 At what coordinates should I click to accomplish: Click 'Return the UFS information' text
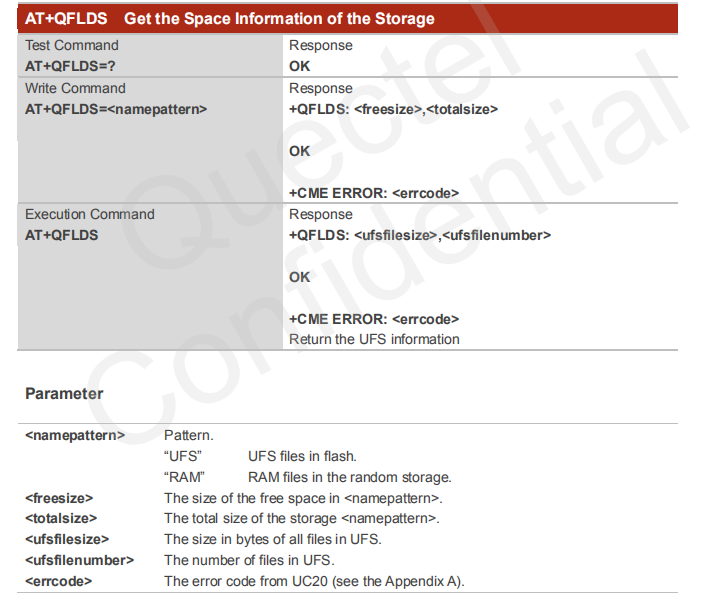tap(374, 339)
